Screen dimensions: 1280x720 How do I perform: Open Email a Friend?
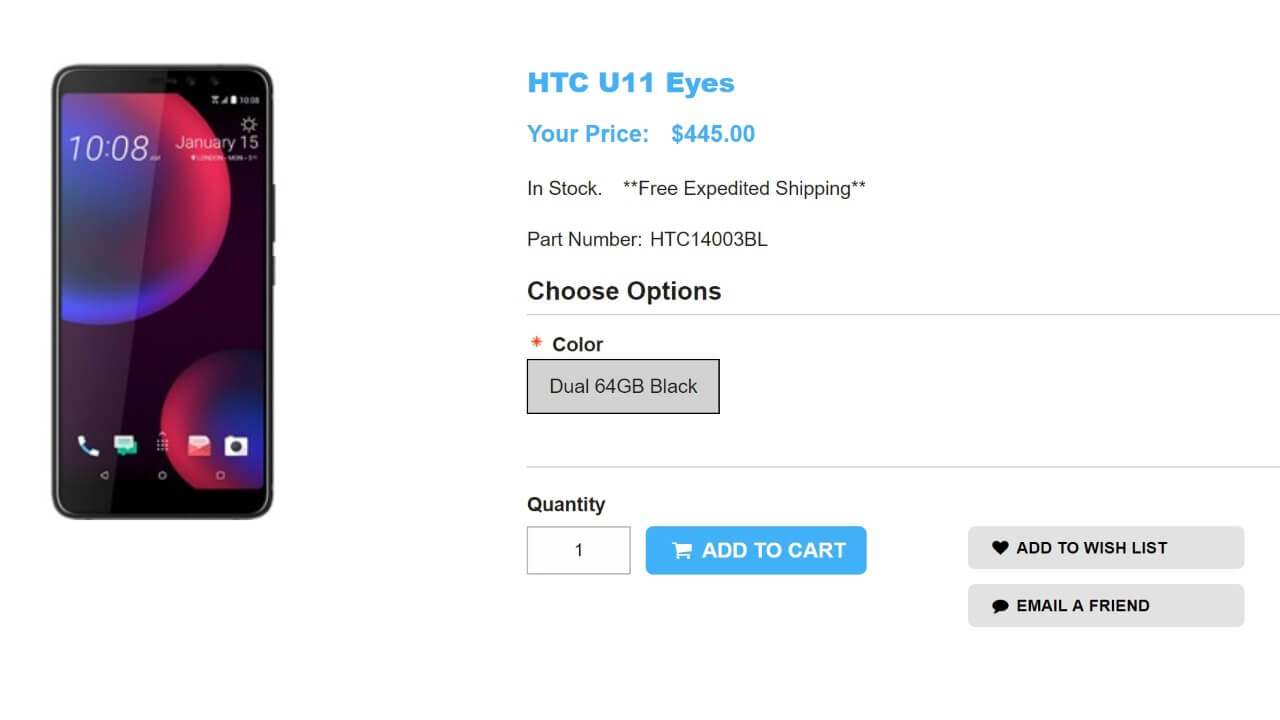(1105, 606)
